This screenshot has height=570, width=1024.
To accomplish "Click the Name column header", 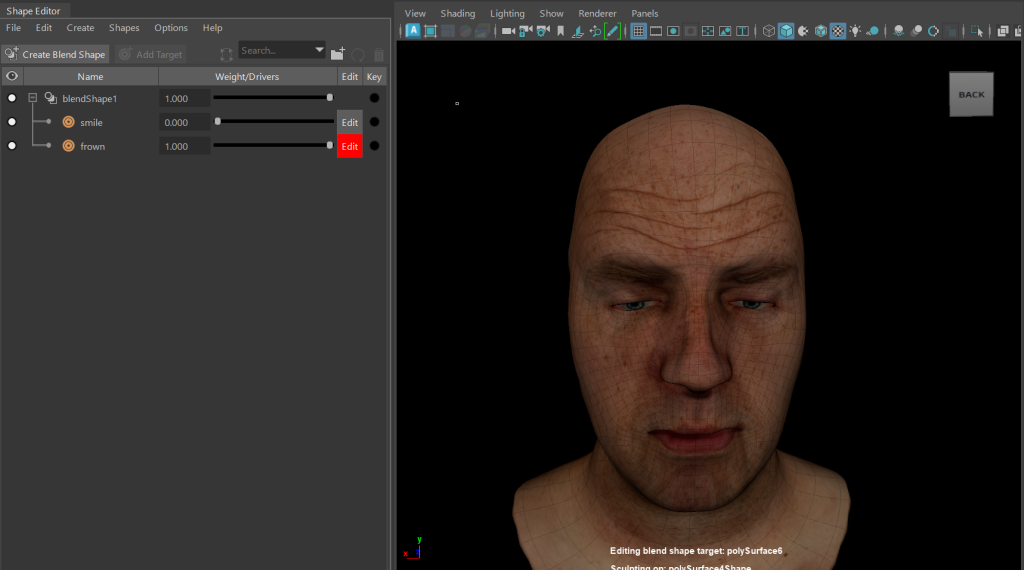I will pos(90,76).
